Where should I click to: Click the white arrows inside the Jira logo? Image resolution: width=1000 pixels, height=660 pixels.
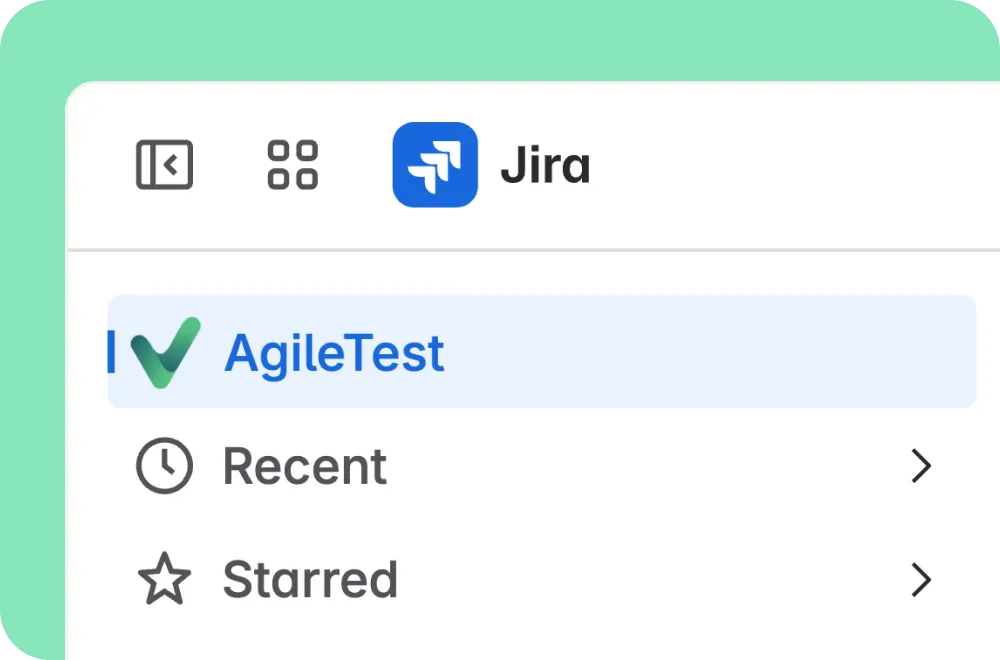(x=435, y=167)
